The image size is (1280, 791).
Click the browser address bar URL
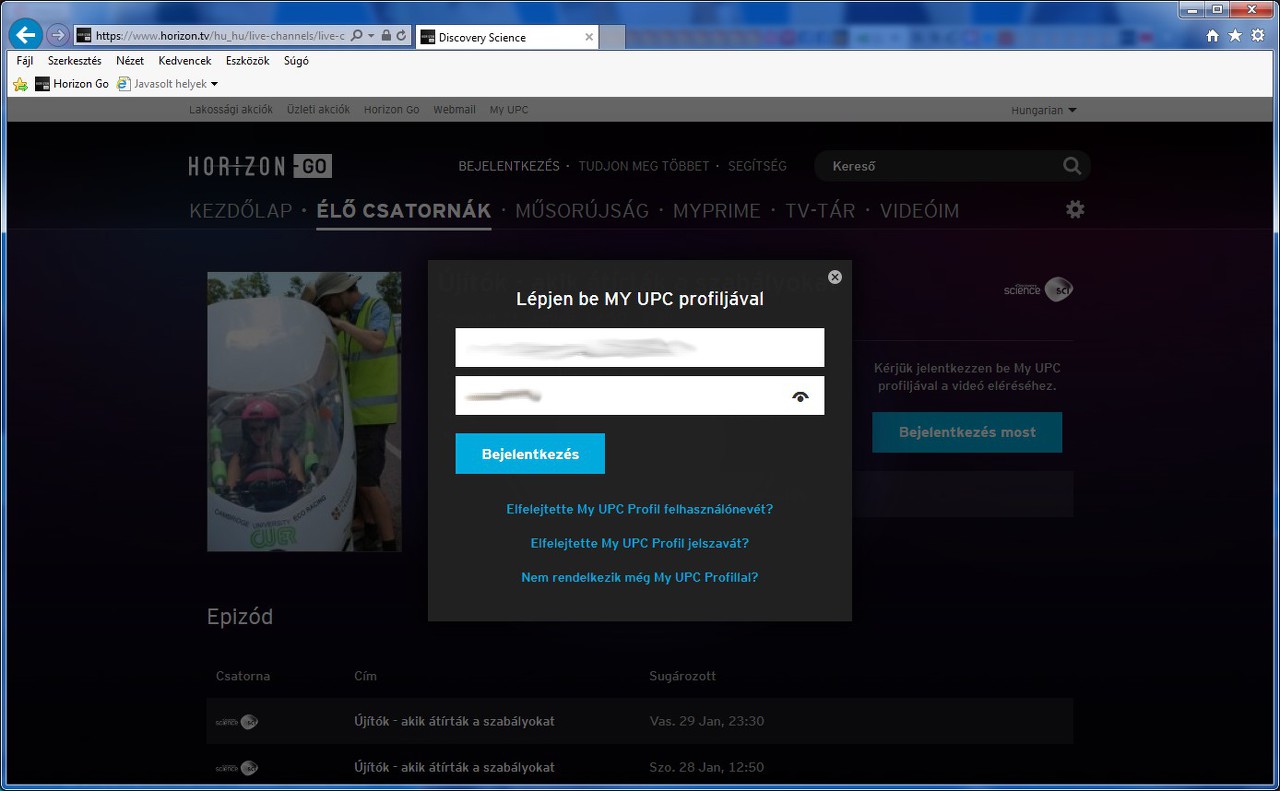point(220,36)
